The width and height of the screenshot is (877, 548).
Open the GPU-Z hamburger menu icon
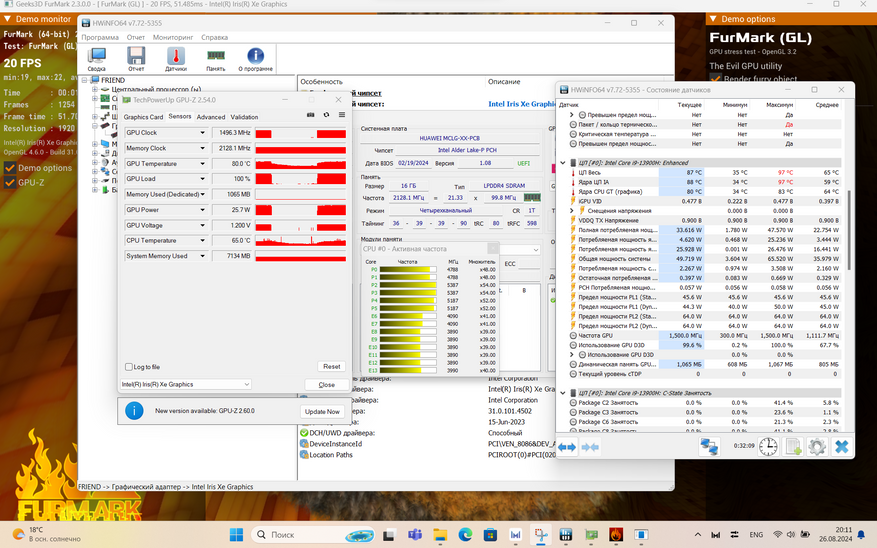[x=341, y=116]
